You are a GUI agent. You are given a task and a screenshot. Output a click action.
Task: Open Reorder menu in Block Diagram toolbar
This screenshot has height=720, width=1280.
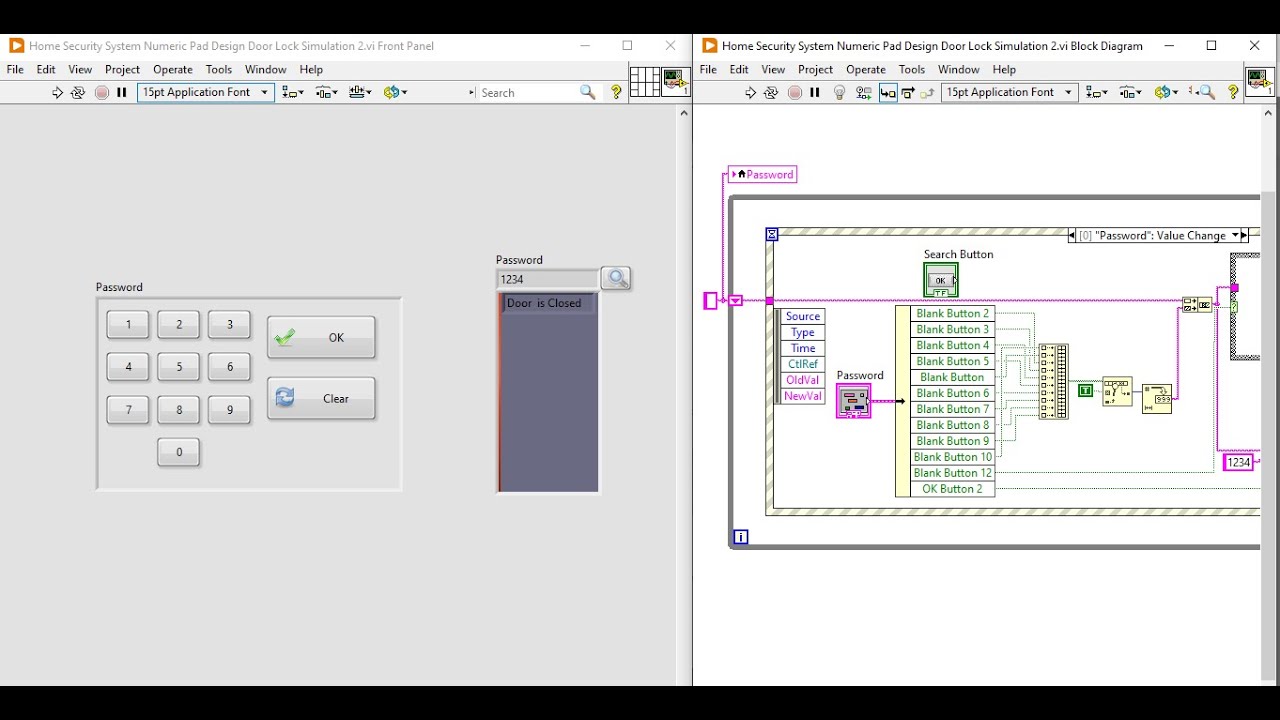coord(1166,92)
